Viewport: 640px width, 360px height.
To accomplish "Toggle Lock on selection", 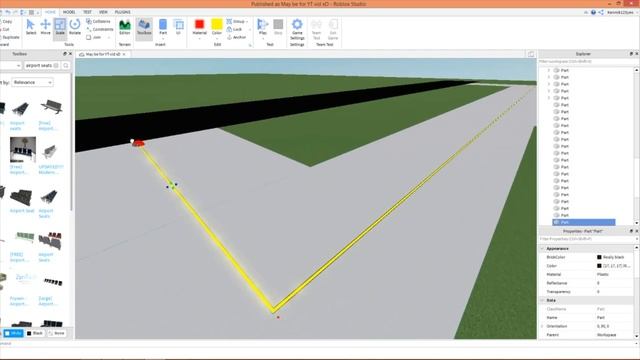I will pos(235,29).
